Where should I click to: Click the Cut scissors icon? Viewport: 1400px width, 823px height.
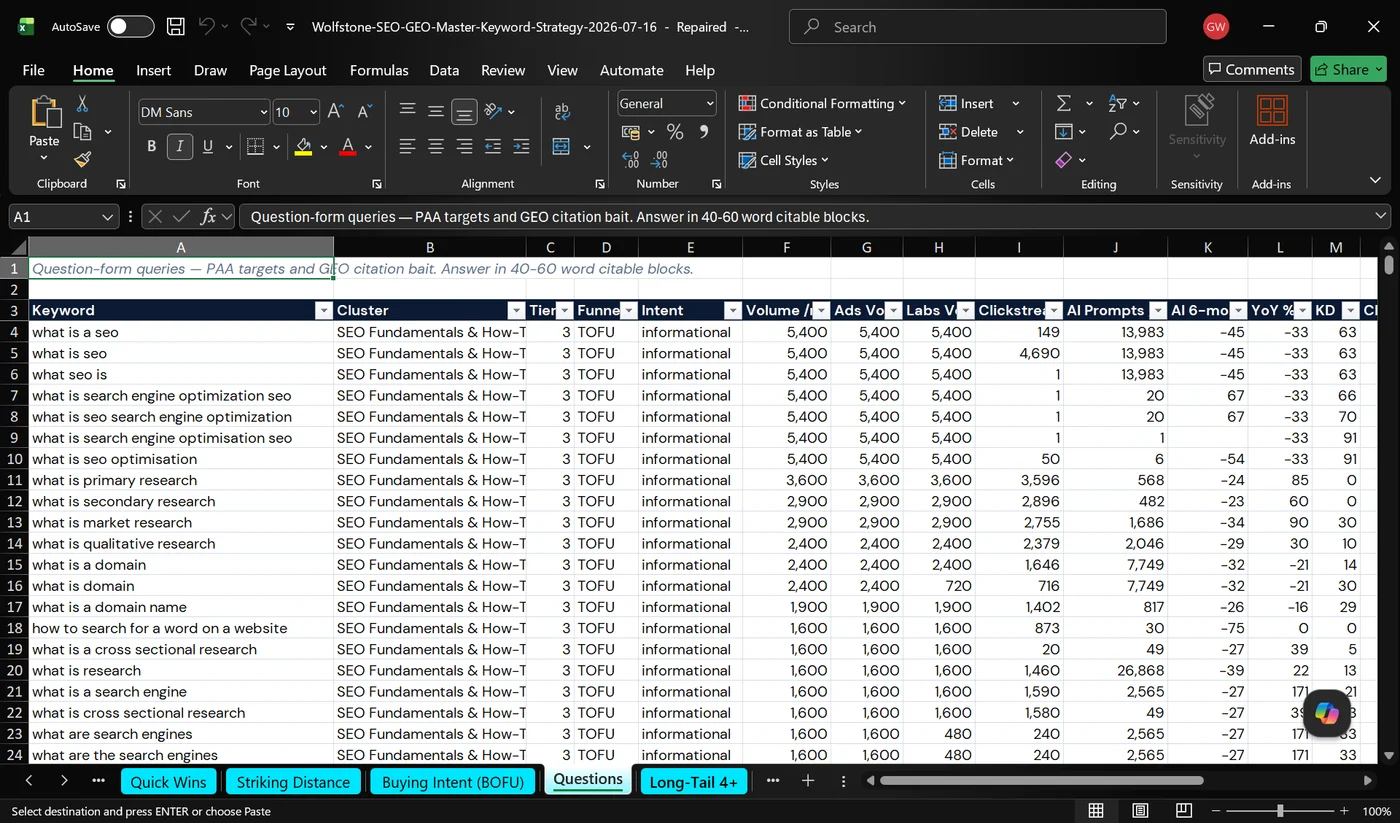[83, 103]
